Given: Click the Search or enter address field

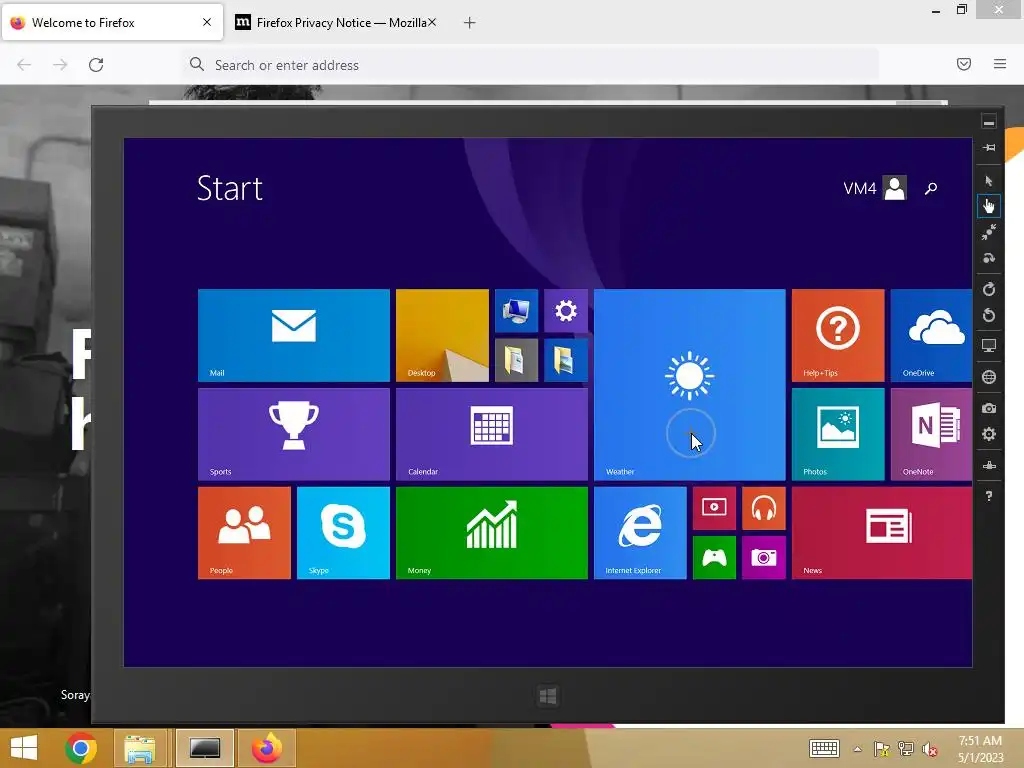Looking at the screenshot, I should pyautogui.click(x=530, y=65).
